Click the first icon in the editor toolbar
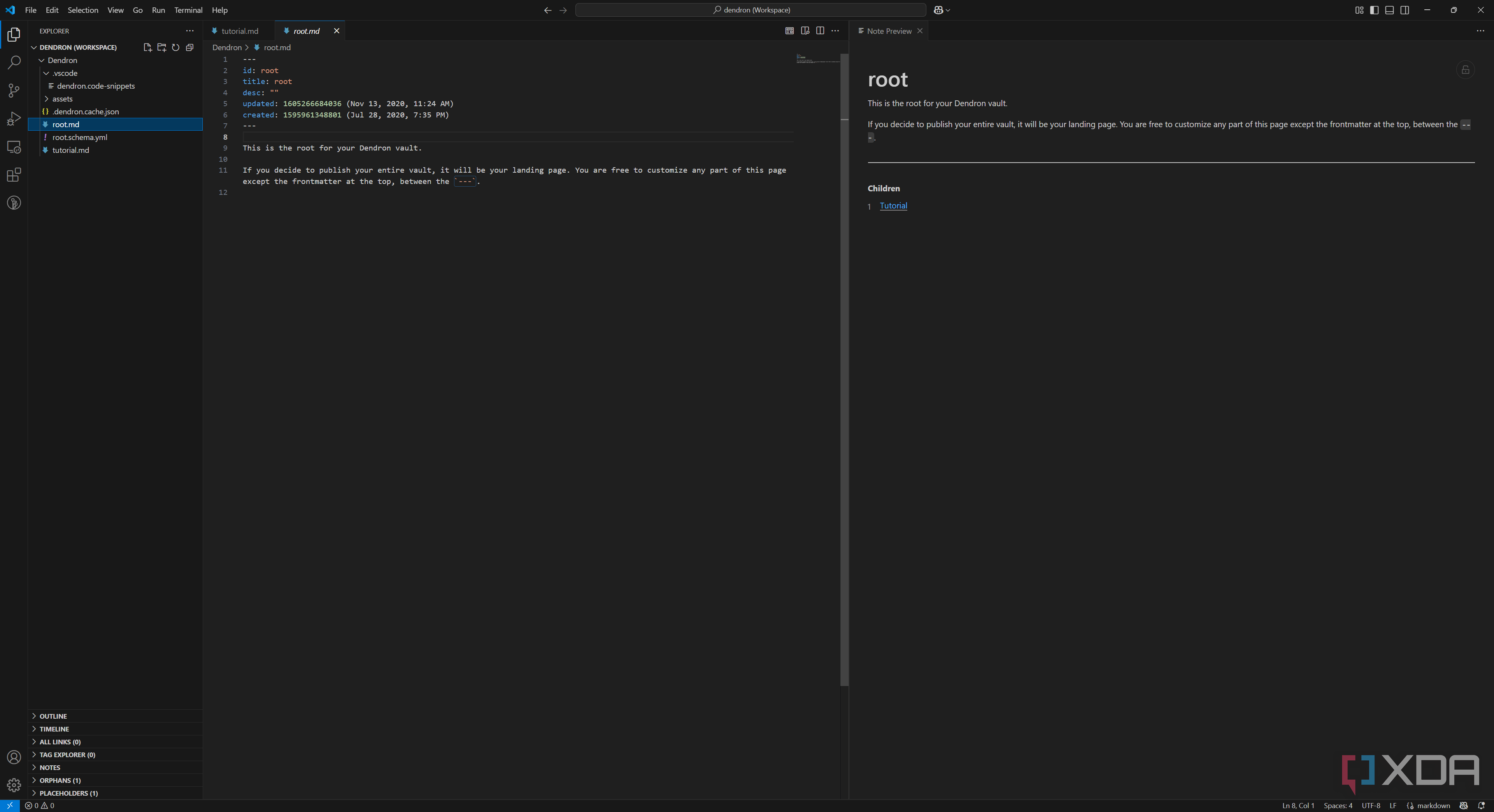 (789, 31)
